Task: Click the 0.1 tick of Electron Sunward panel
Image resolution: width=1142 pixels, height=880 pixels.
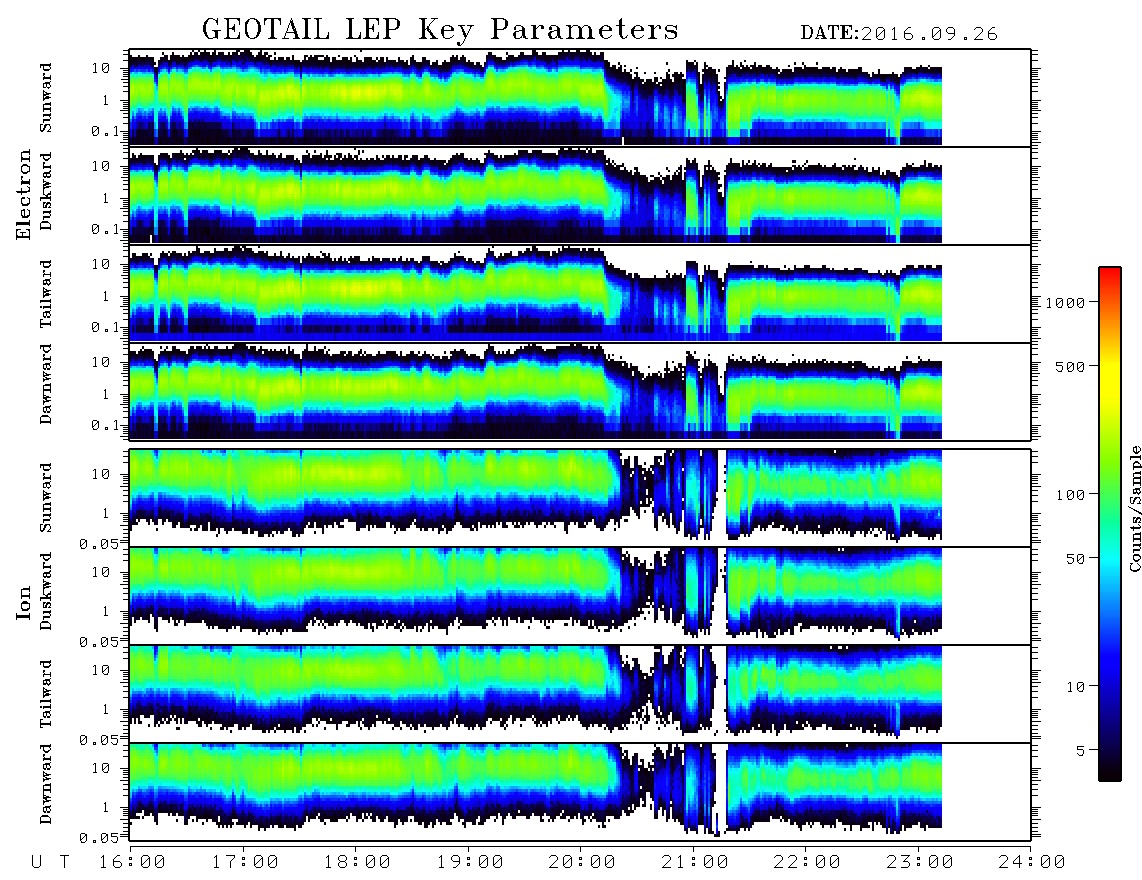Action: pyautogui.click(x=106, y=131)
